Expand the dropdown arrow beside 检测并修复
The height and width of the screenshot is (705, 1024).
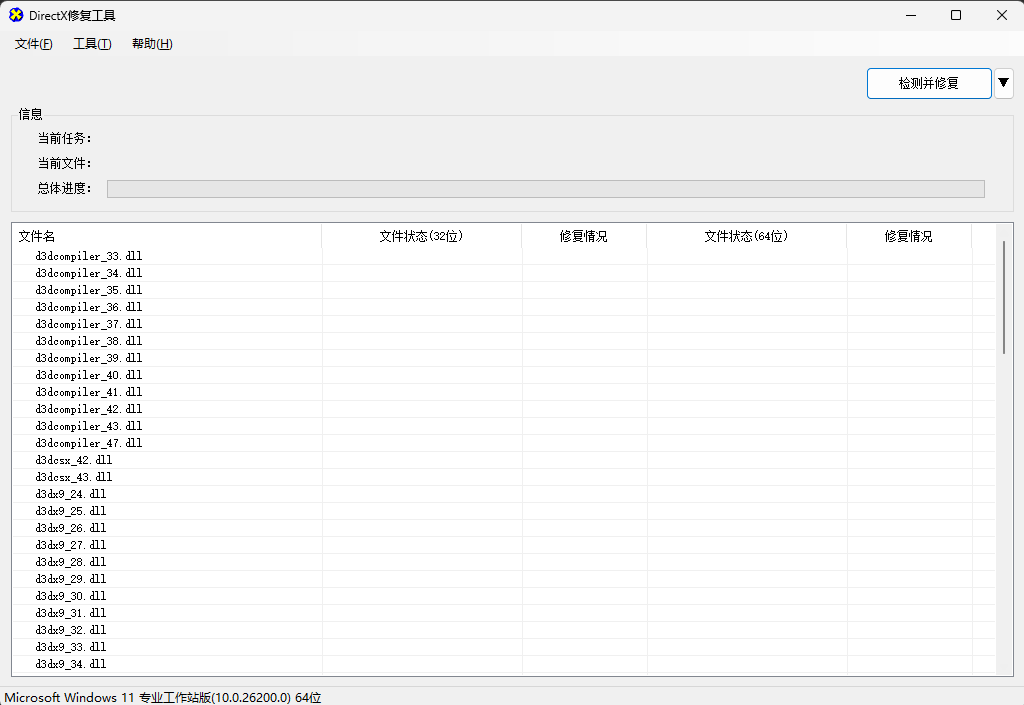[x=1003, y=83]
